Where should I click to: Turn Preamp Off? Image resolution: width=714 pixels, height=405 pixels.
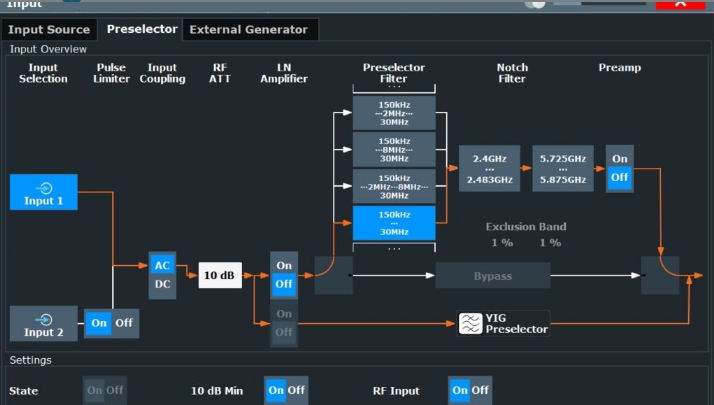[619, 177]
